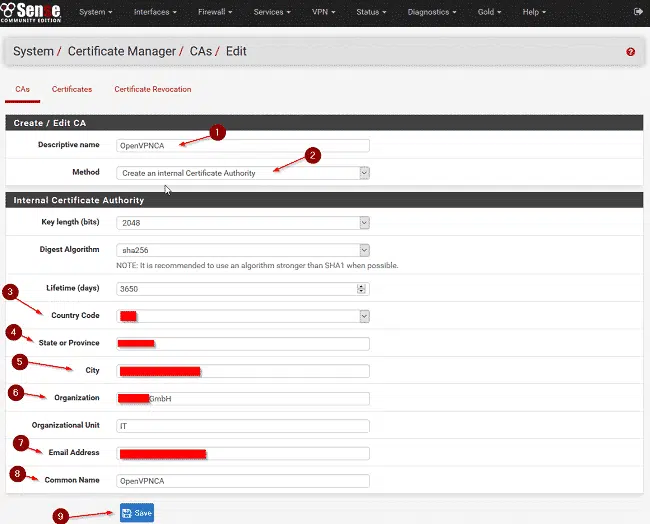The width and height of the screenshot is (650, 524).
Task: Open the VPN menu
Action: pyautogui.click(x=323, y=12)
